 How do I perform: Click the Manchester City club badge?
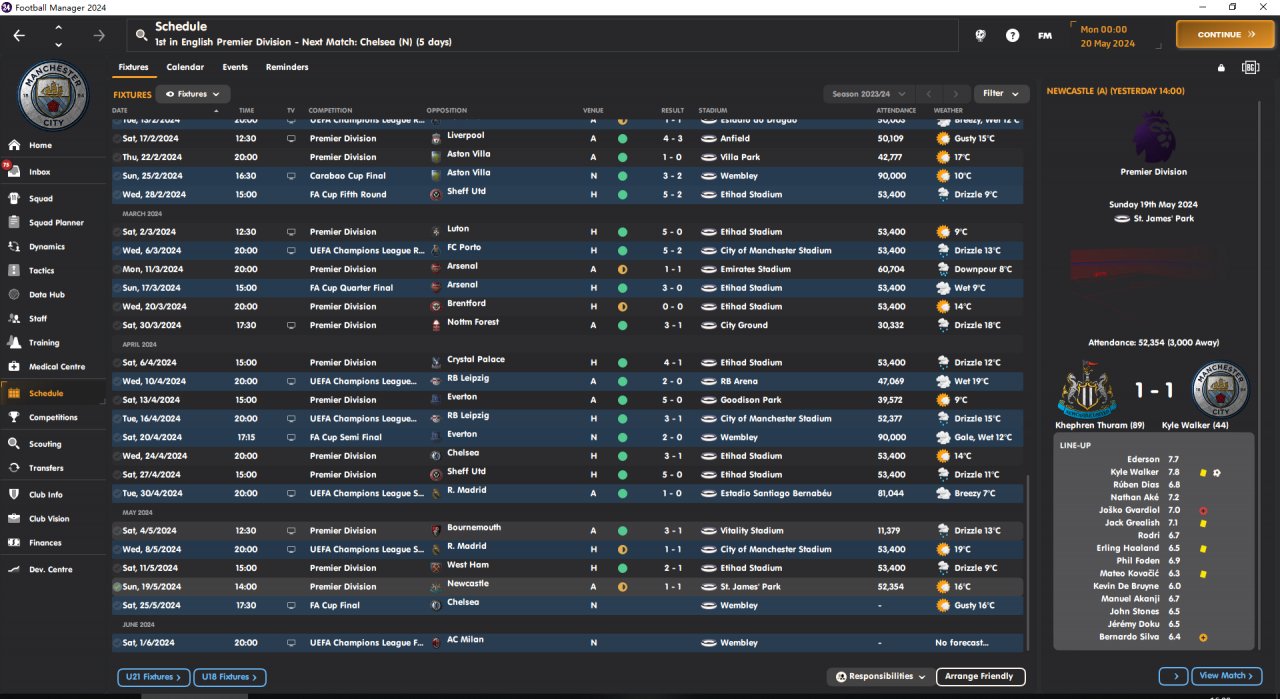click(x=53, y=95)
